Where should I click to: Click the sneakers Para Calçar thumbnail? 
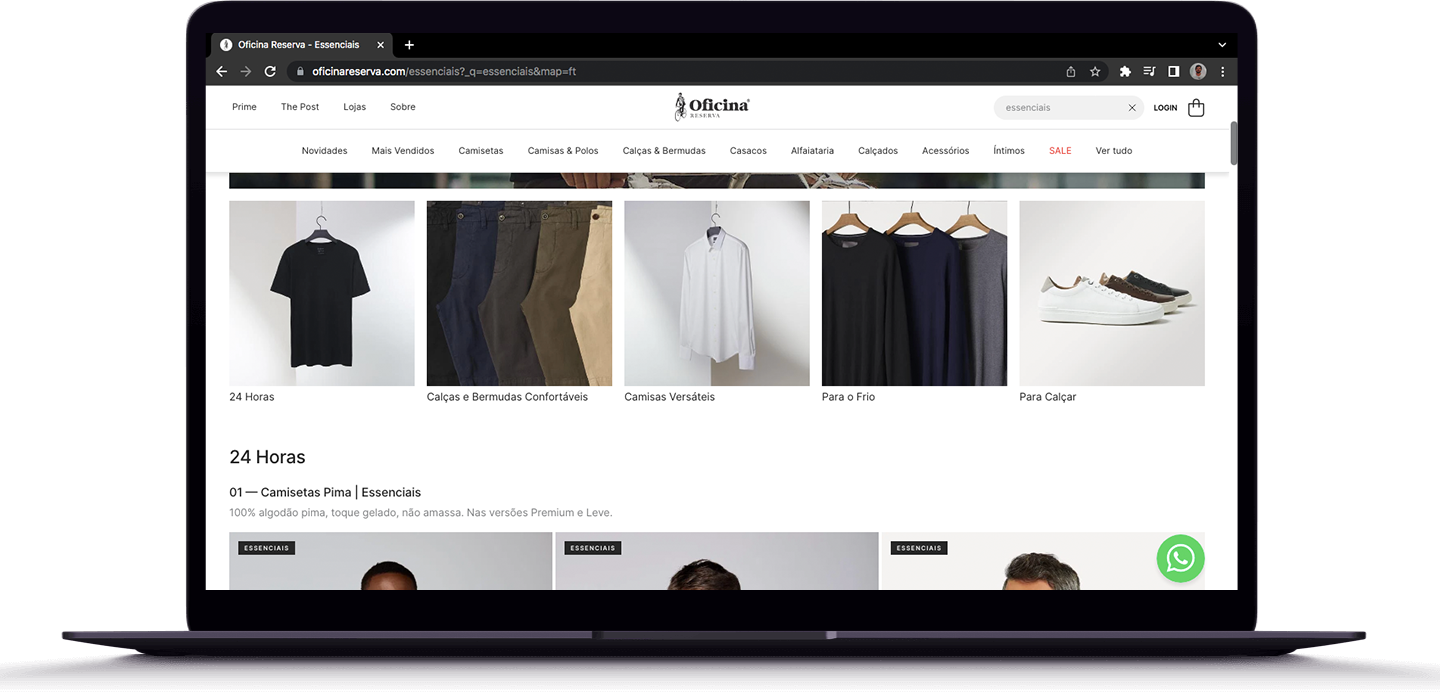click(1112, 293)
